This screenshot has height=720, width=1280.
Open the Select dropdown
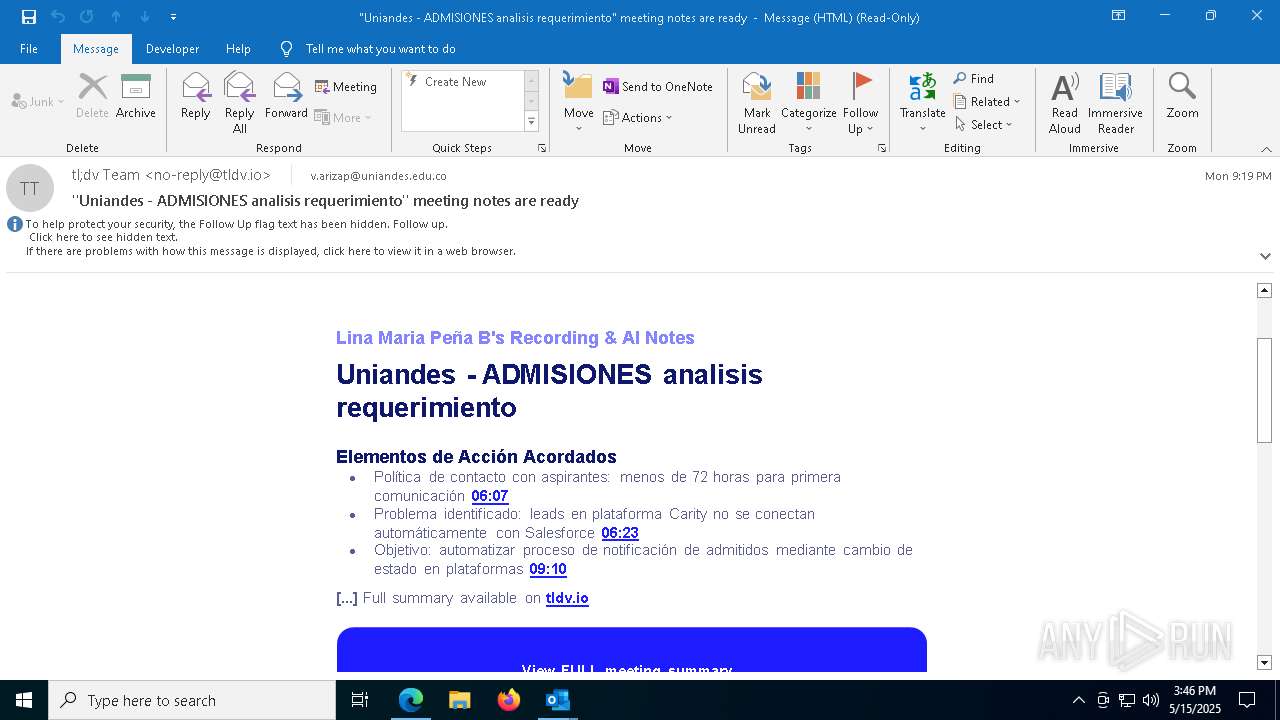pos(984,125)
